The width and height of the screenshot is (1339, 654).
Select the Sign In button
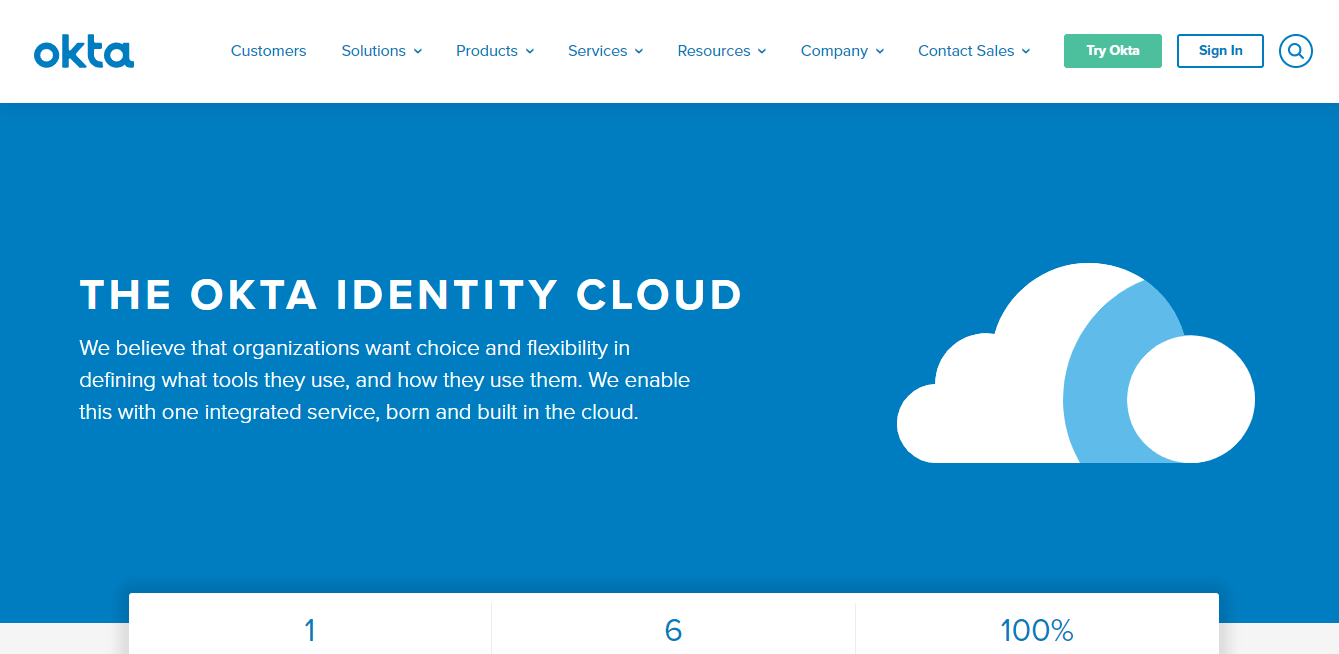click(1220, 51)
